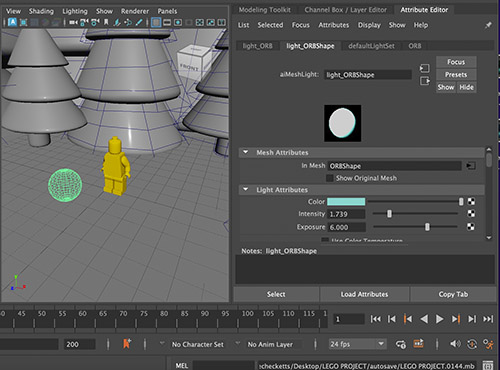Toggle the field chart icon
This screenshot has height=370, width=500.
tap(199, 22)
